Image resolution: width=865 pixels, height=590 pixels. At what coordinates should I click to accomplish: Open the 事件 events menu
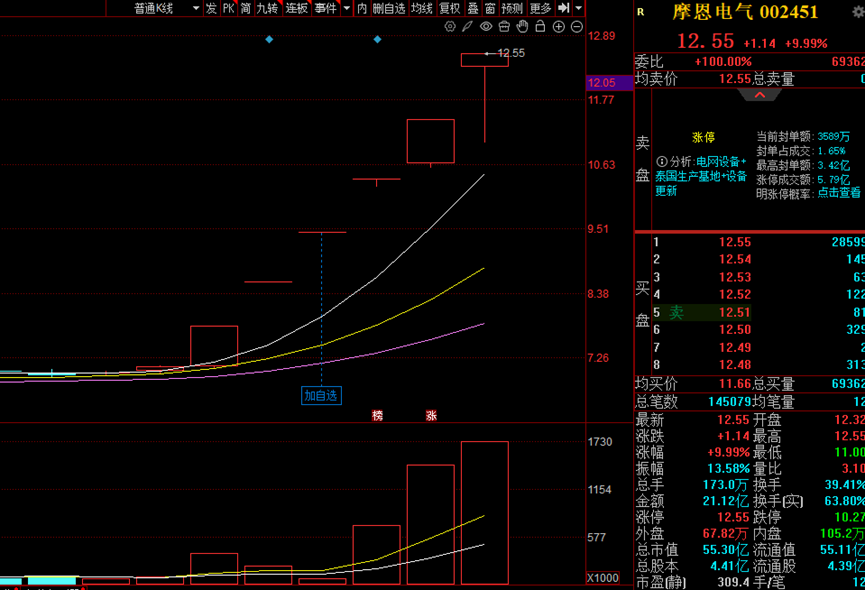325,8
